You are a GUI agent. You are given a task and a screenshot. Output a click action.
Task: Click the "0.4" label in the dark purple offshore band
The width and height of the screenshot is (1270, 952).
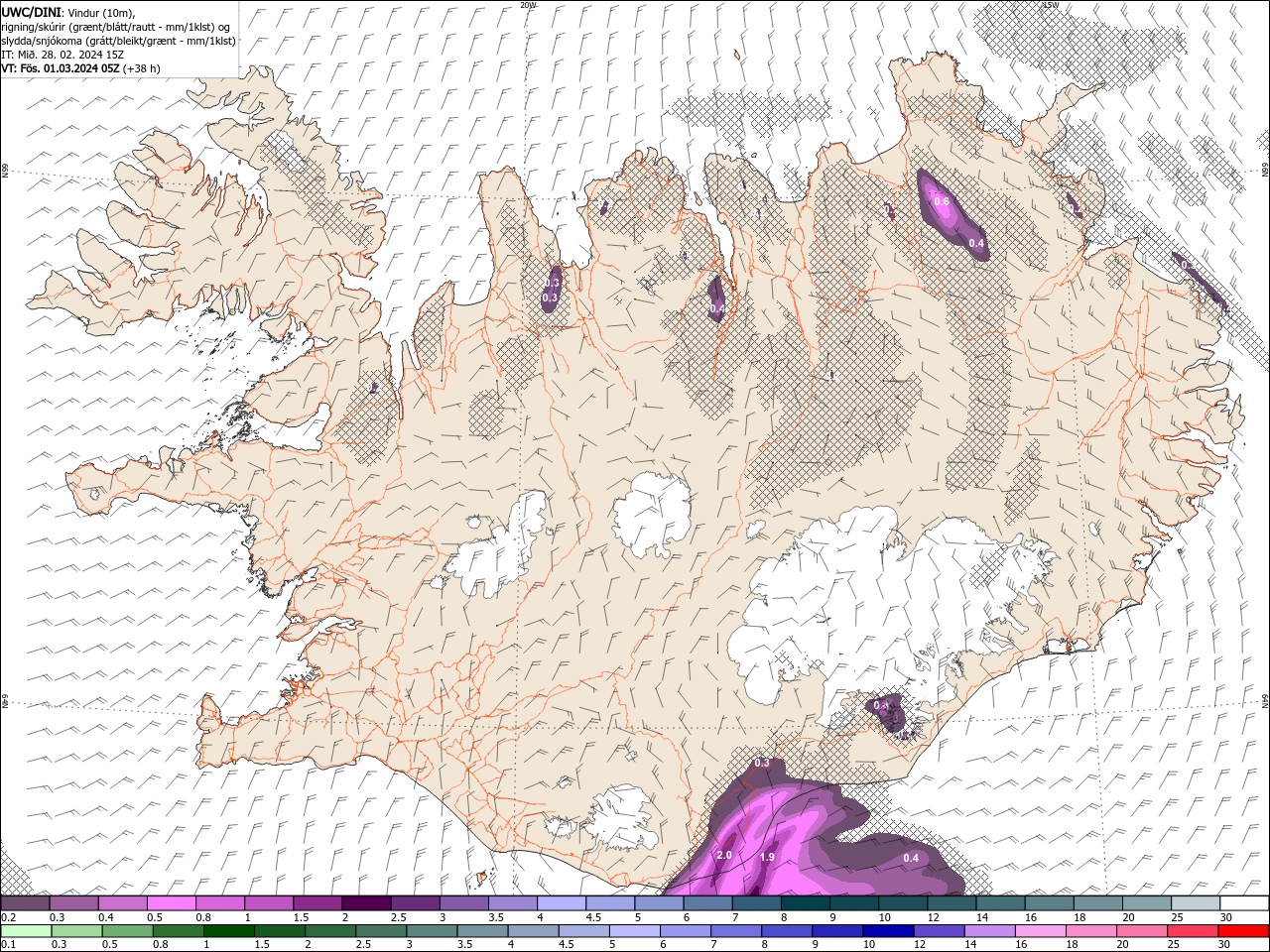tap(911, 858)
